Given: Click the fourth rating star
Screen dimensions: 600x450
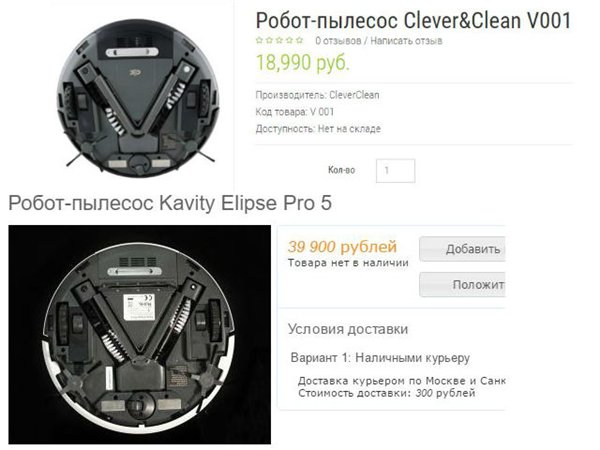Looking at the screenshot, I should pos(289,40).
